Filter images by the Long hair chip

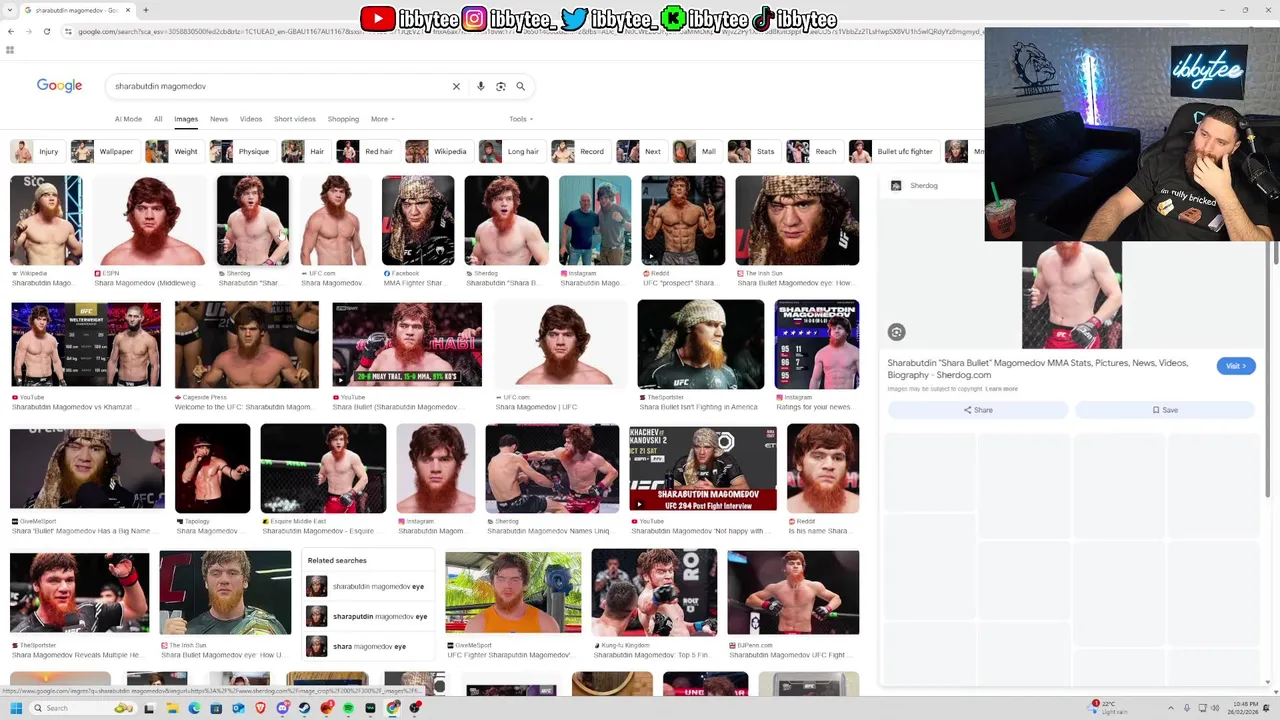click(510, 151)
